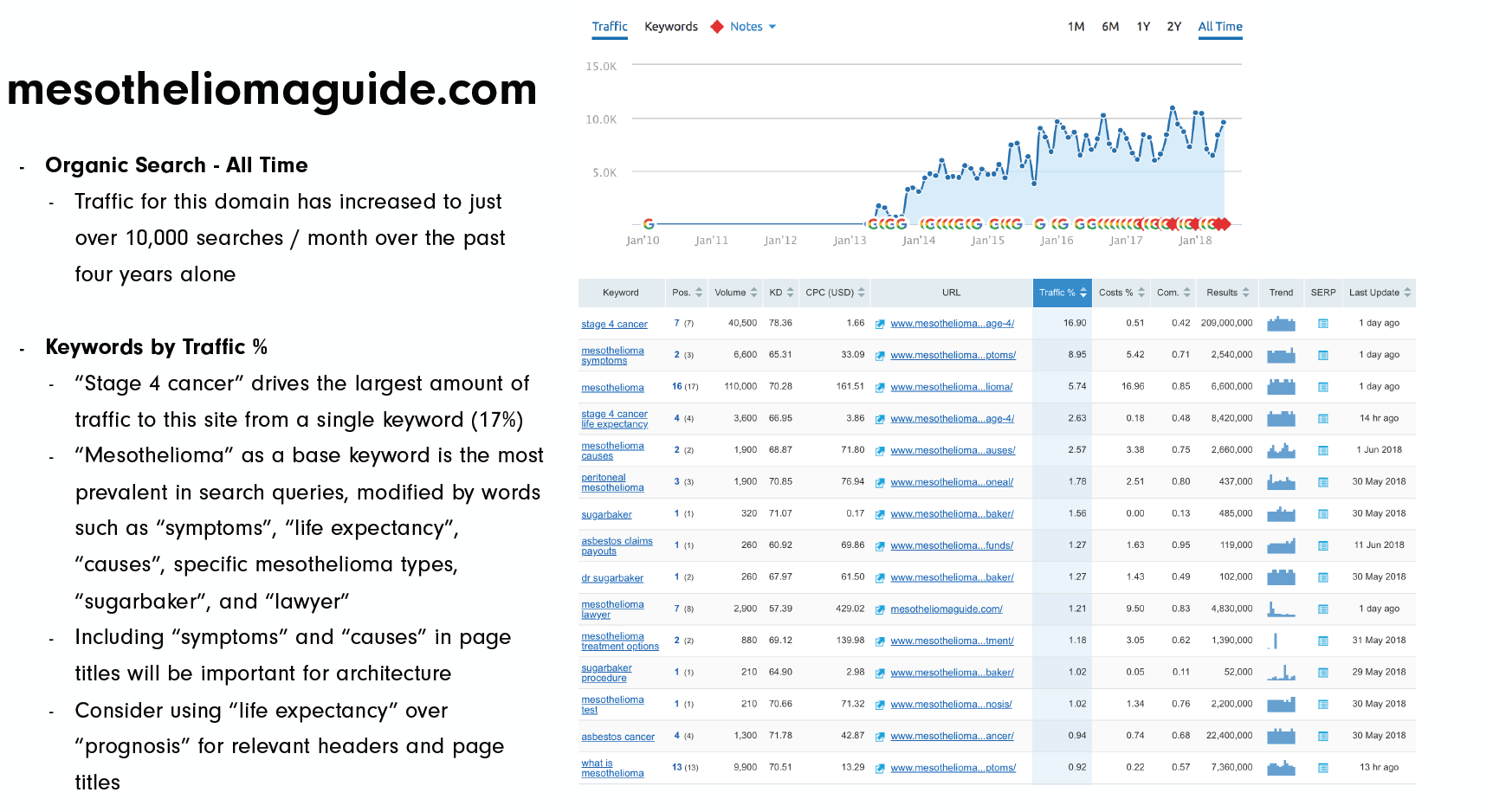Select the 1Y time range
Screen dimensions: 1493x812
(1143, 27)
